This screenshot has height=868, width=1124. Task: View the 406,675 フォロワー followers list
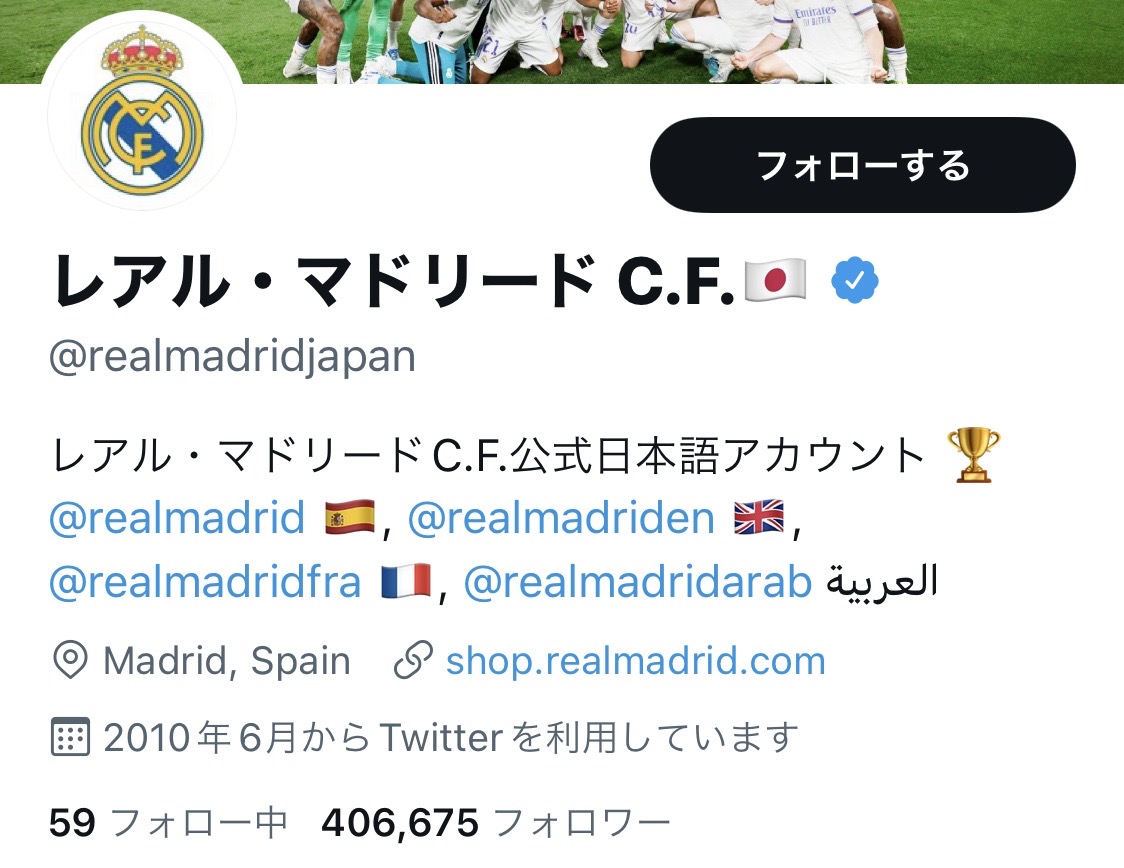(x=495, y=822)
